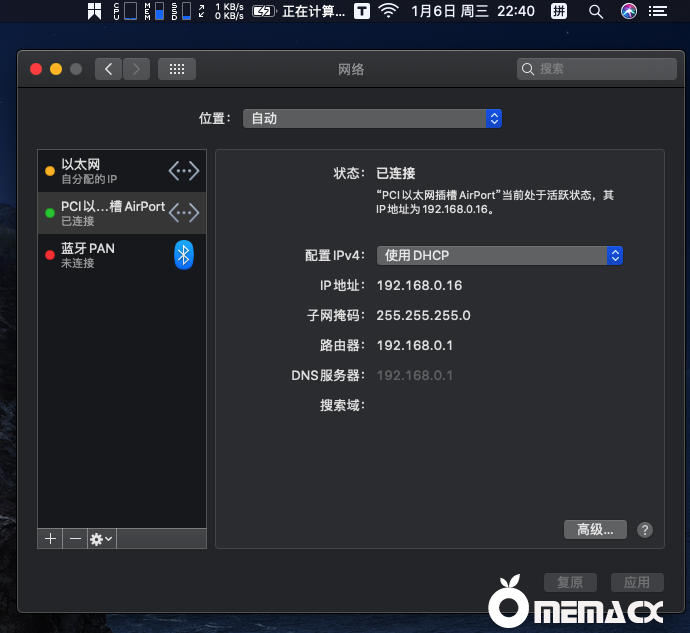The height and width of the screenshot is (633, 690).
Task: Click the Bluetooth icon beside 蓝牙 PAN
Action: [184, 255]
